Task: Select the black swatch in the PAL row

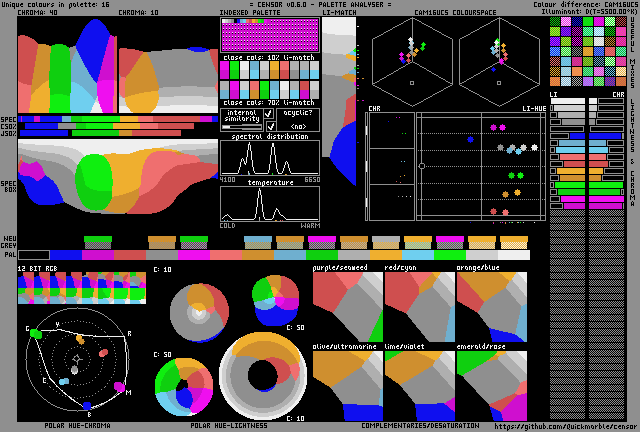Action: 34,255
